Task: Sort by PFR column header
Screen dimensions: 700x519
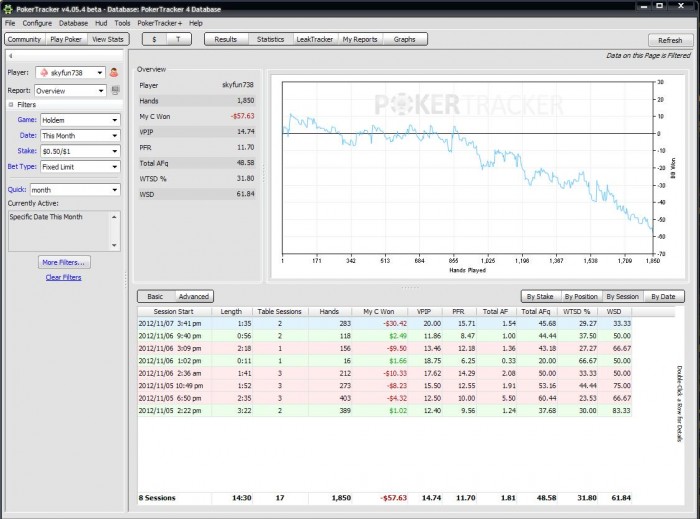Action: pyautogui.click(x=458, y=311)
